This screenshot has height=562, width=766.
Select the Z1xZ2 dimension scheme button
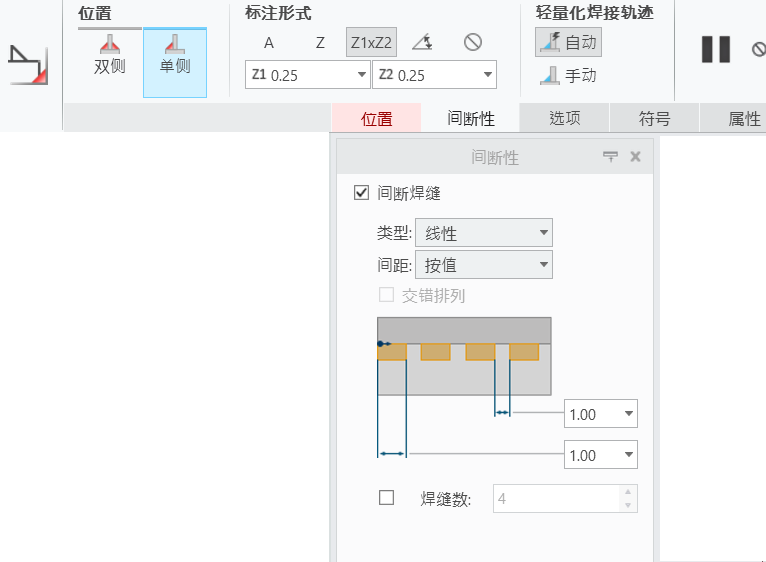point(371,42)
